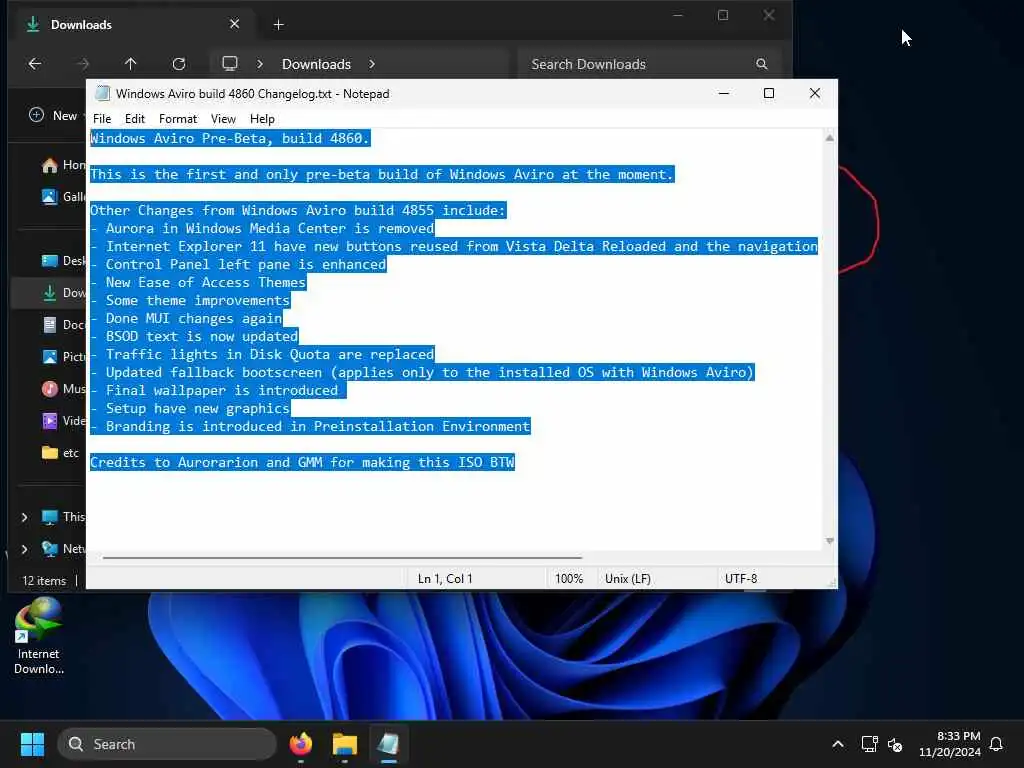Minimize the Notepad window
The height and width of the screenshot is (768, 1024).
point(724,93)
